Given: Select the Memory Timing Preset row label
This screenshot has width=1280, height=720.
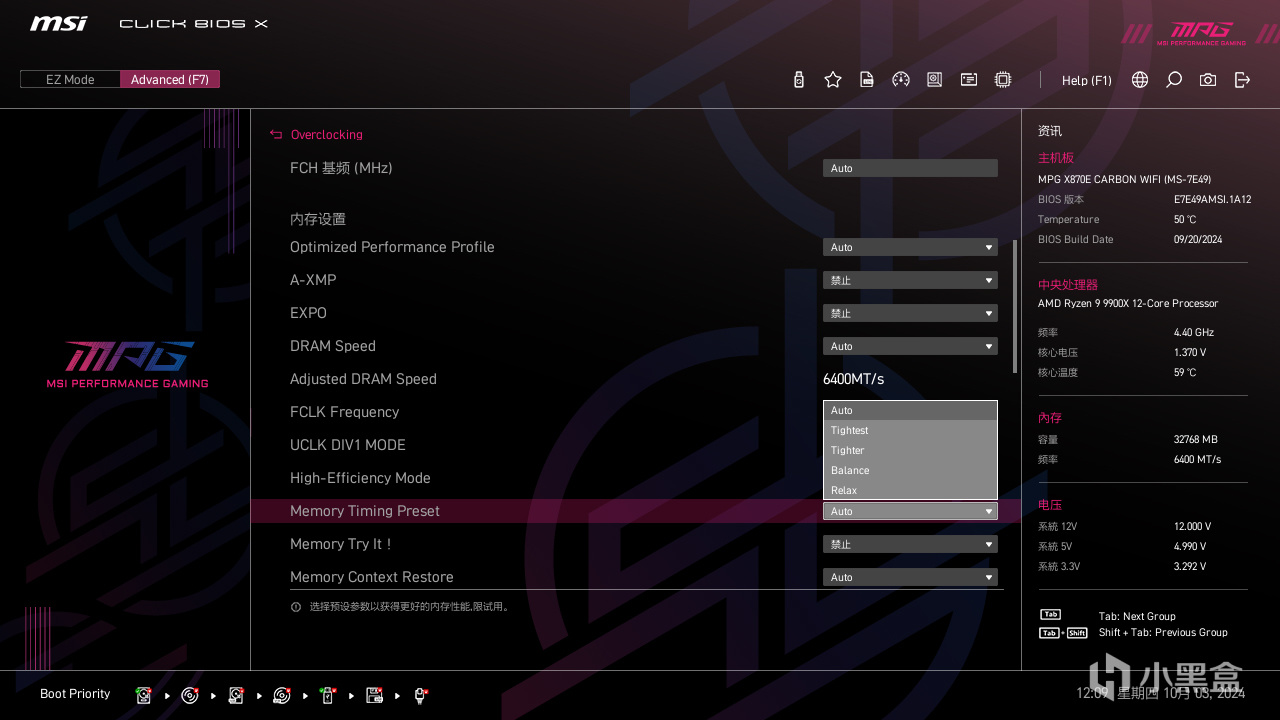Looking at the screenshot, I should [x=365, y=511].
